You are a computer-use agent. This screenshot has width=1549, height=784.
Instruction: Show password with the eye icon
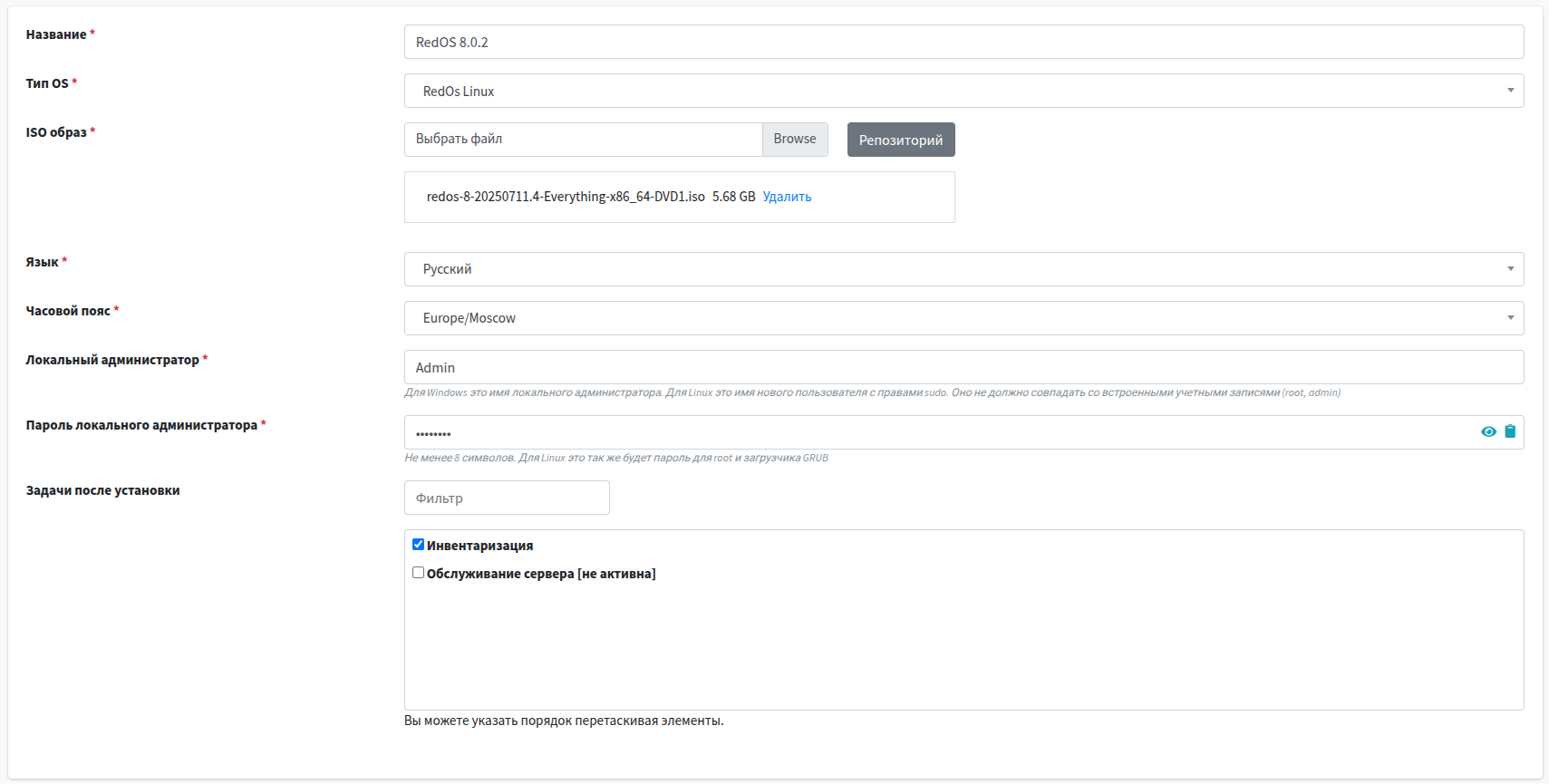pyautogui.click(x=1488, y=432)
